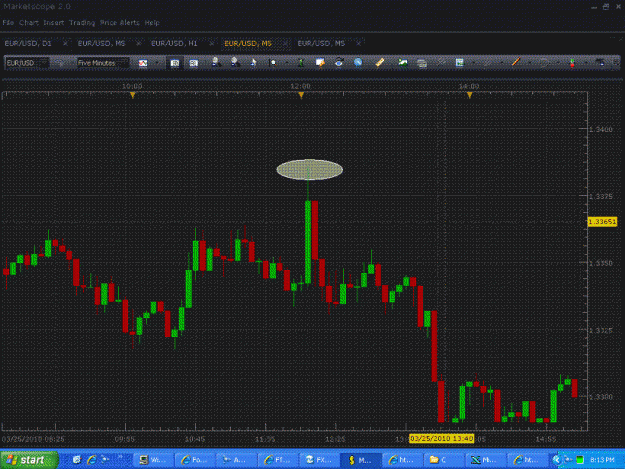Screen dimensions: 625x469
Task: Click the 09:55 time axis label
Action: [x=125, y=439]
